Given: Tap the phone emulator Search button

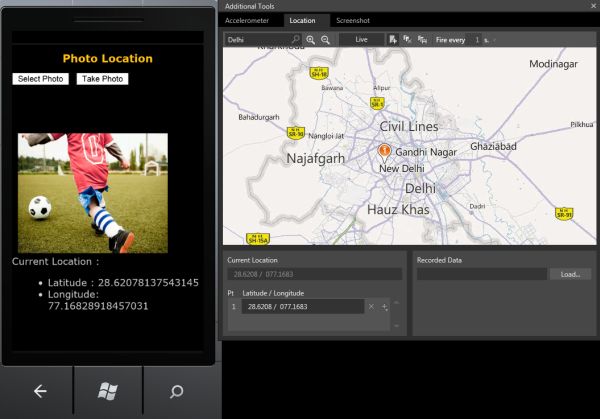Looking at the screenshot, I should tap(176, 391).
